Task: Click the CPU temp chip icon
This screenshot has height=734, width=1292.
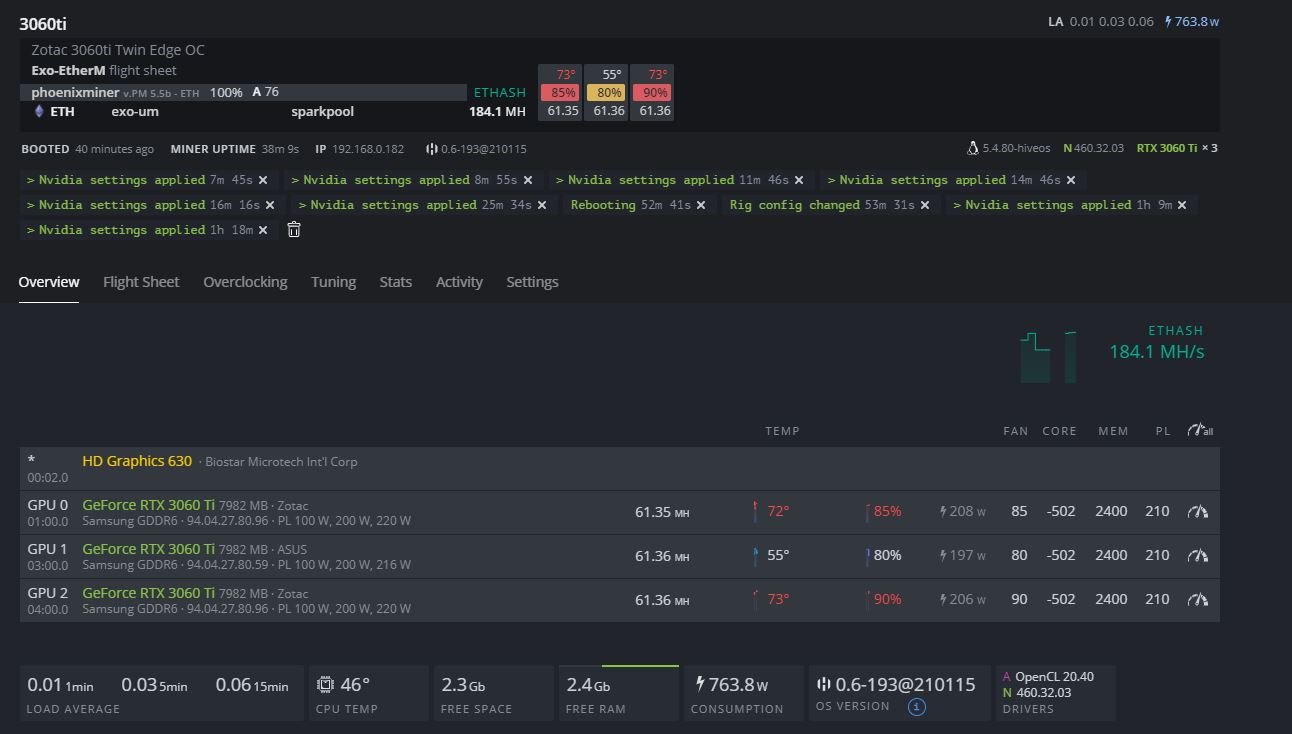Action: [325, 685]
